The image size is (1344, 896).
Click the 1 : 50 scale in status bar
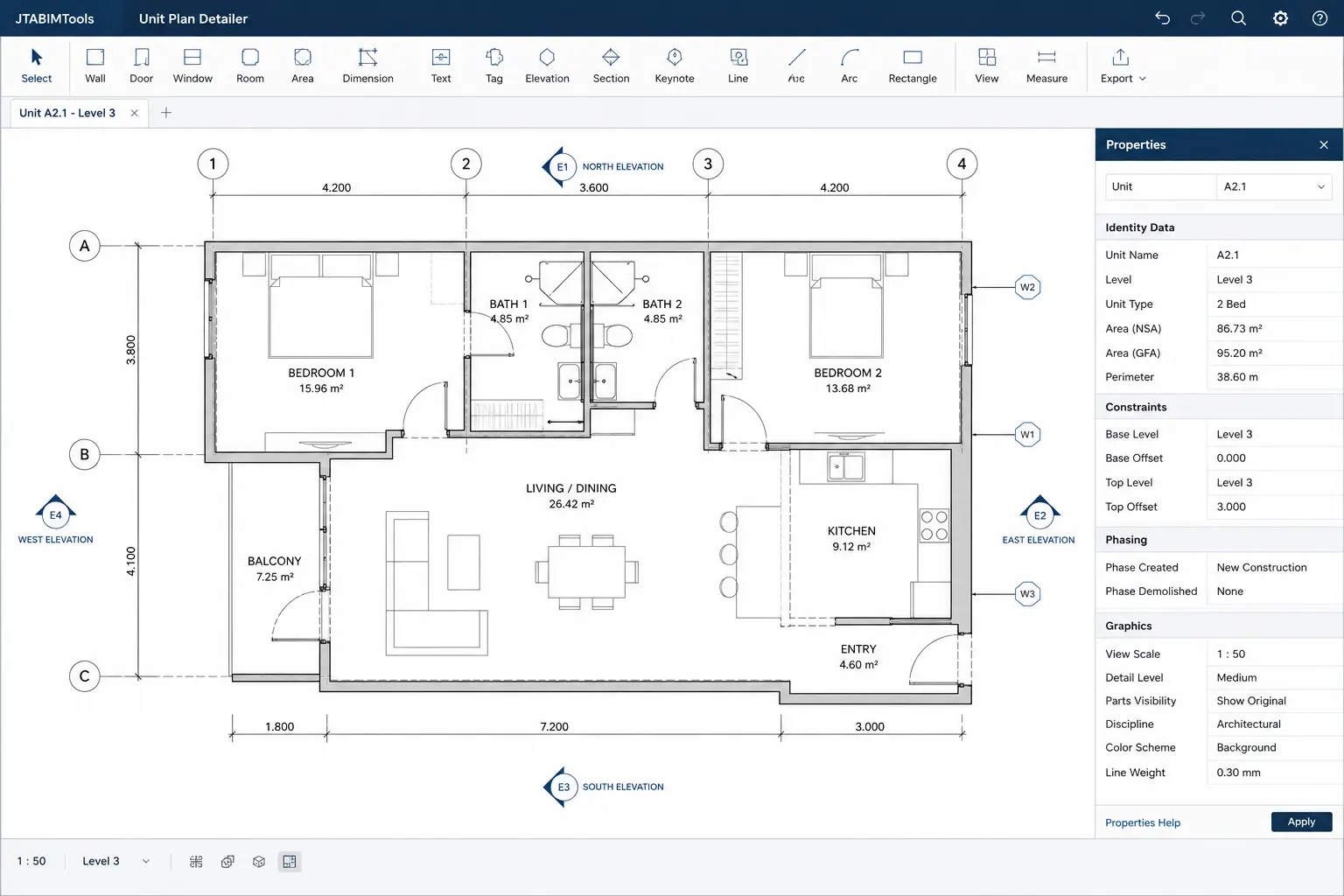click(x=31, y=861)
